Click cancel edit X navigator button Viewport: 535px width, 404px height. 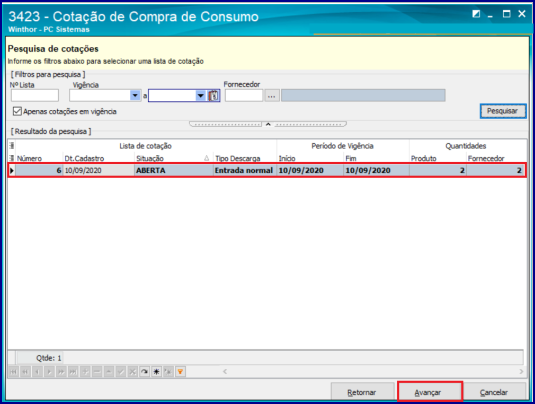coord(133,372)
